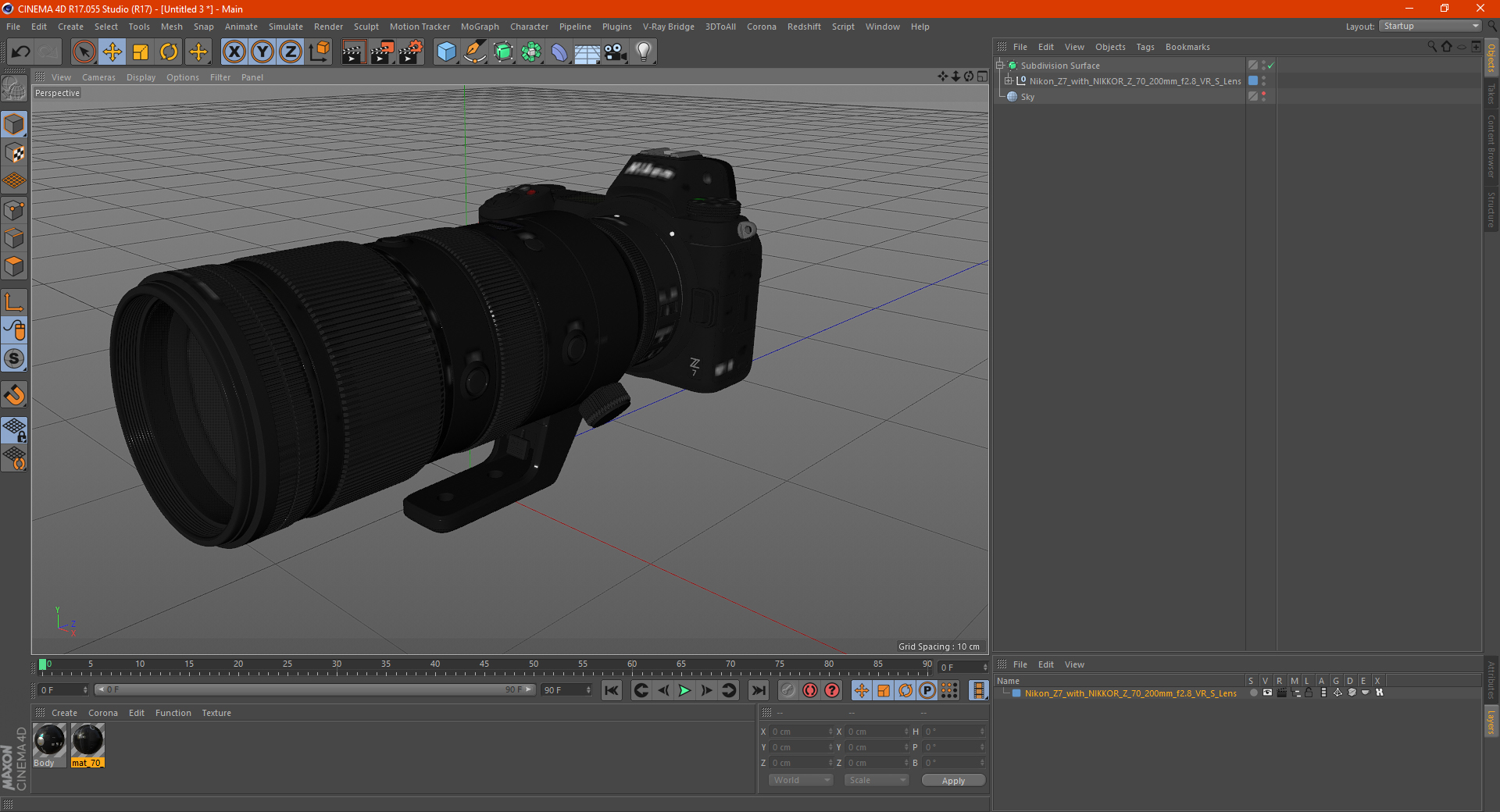
Task: Add a Floor environment object
Action: (587, 52)
